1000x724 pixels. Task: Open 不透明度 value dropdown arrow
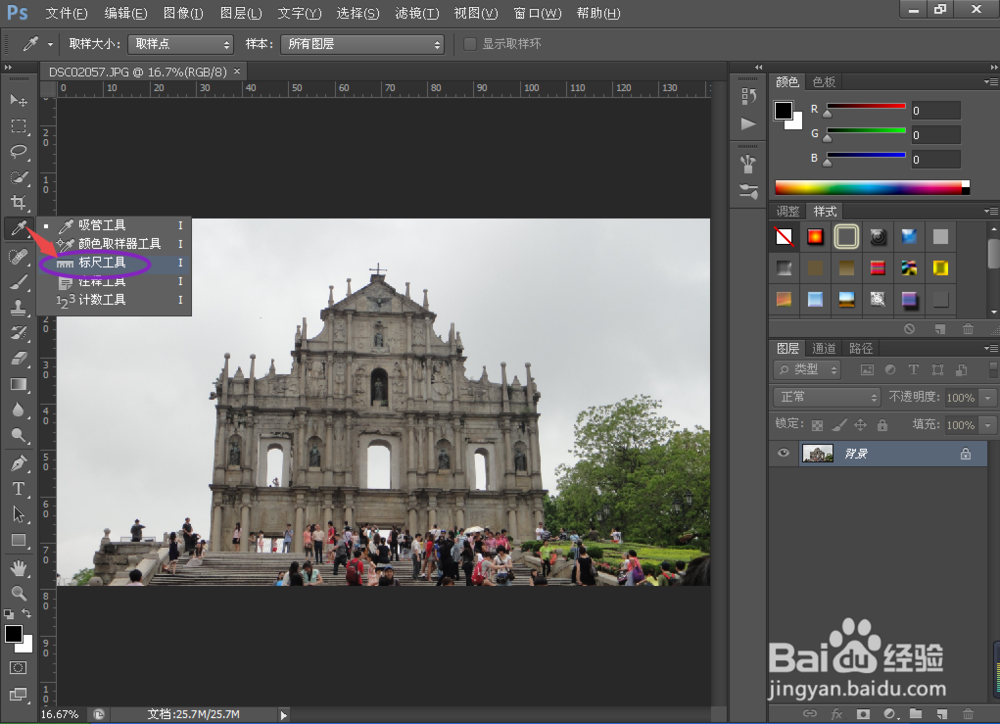tap(989, 397)
